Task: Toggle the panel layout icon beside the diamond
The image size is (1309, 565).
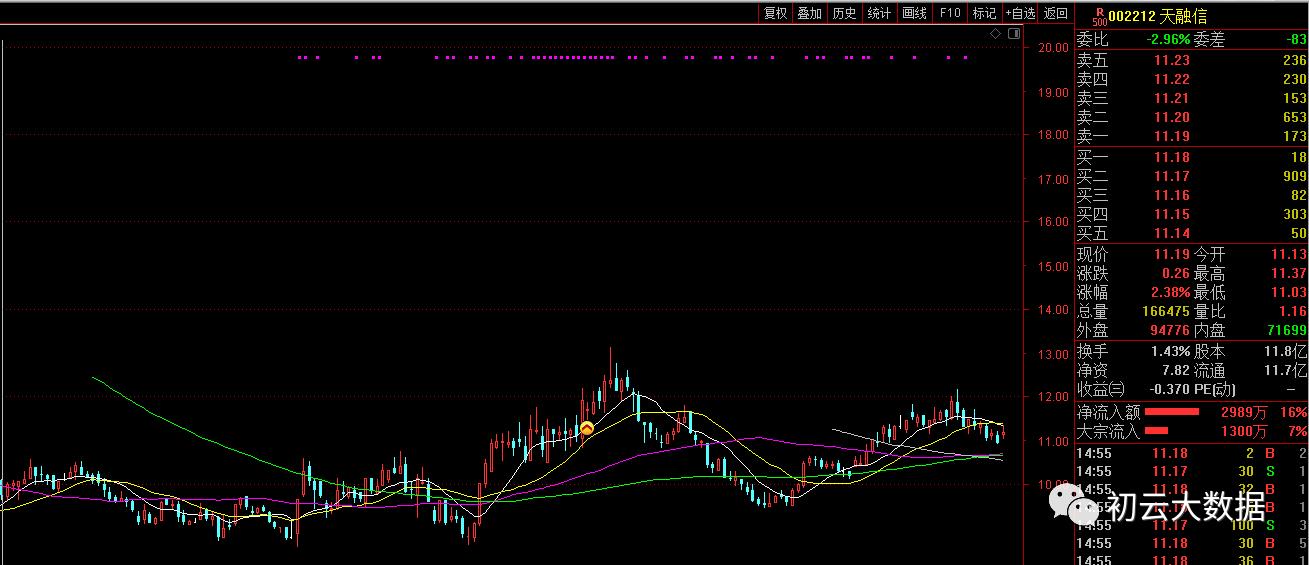Action: [1013, 34]
